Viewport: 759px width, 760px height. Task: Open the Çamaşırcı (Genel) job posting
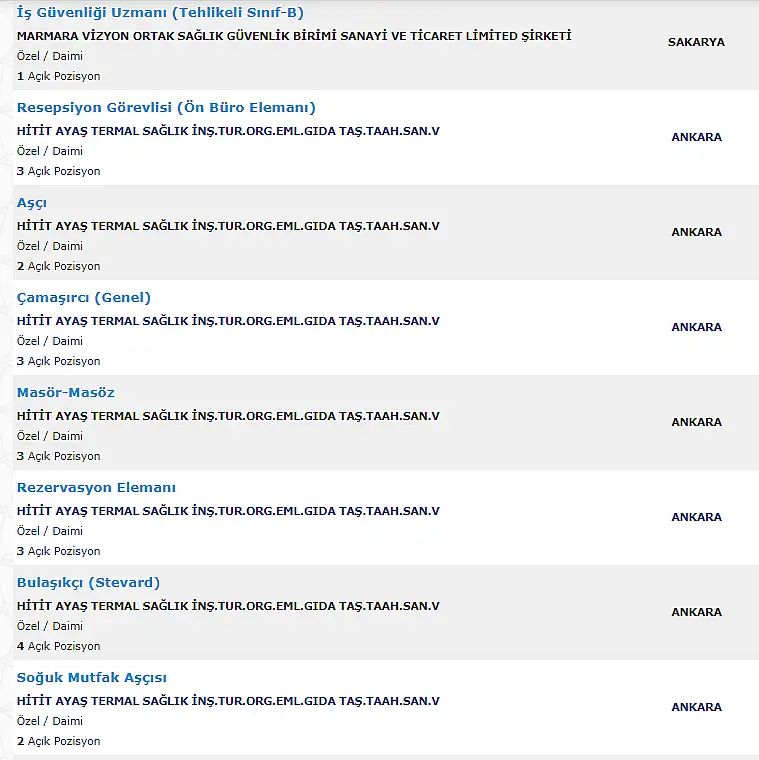pos(84,298)
